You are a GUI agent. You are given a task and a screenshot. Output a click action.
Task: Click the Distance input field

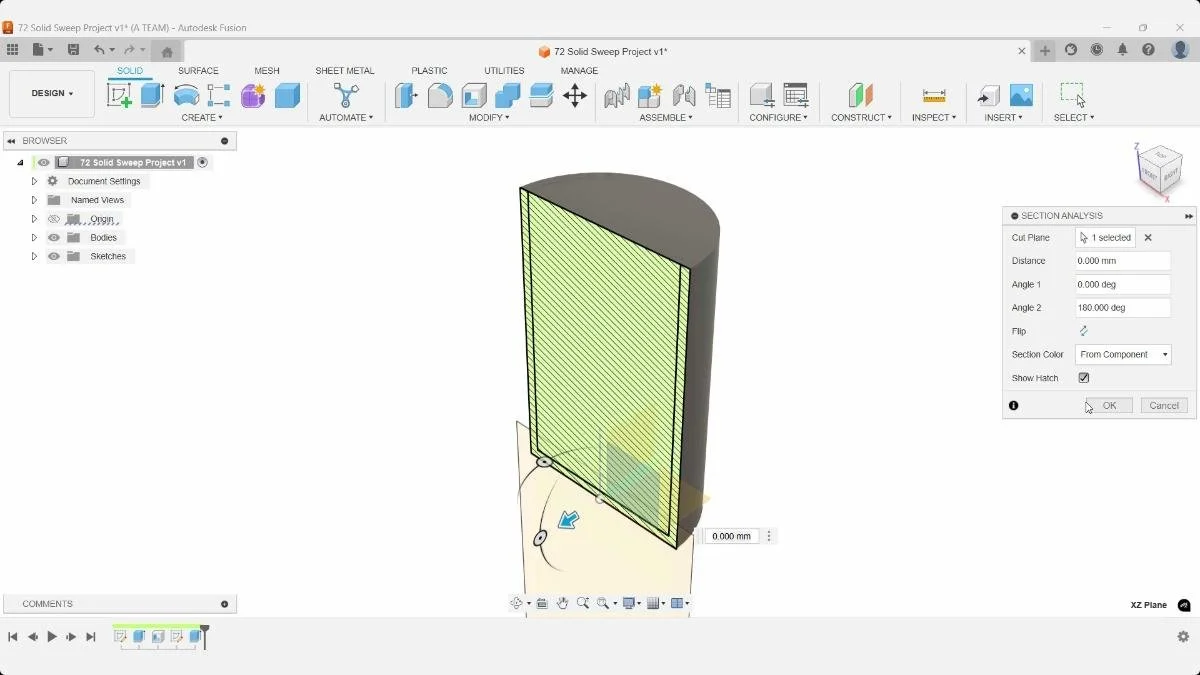[x=1123, y=261]
